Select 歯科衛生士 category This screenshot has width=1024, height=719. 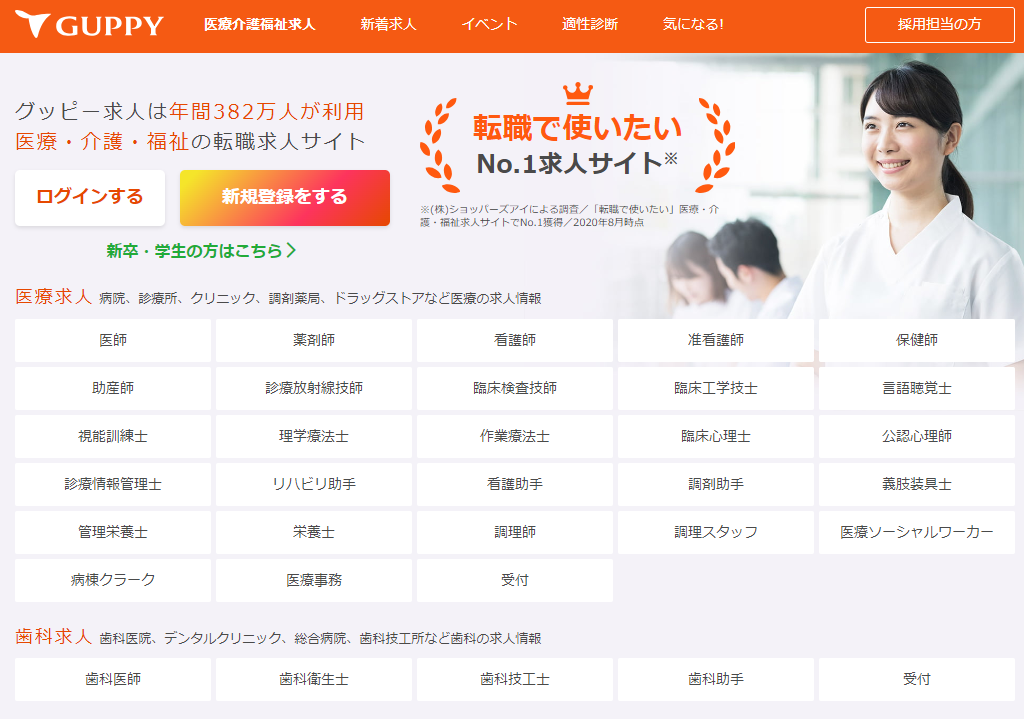tap(314, 680)
